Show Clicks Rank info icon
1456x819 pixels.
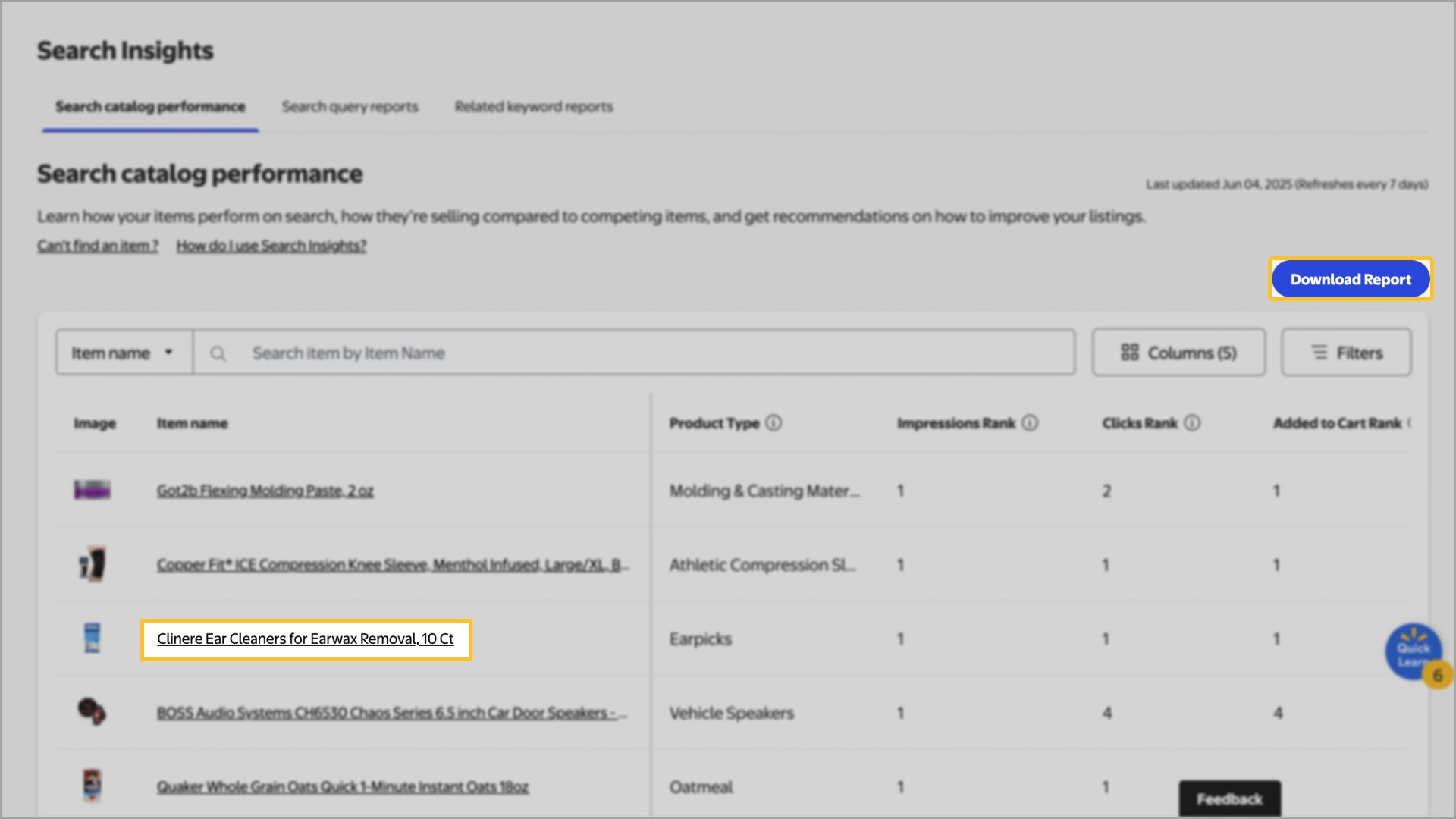coord(1192,423)
